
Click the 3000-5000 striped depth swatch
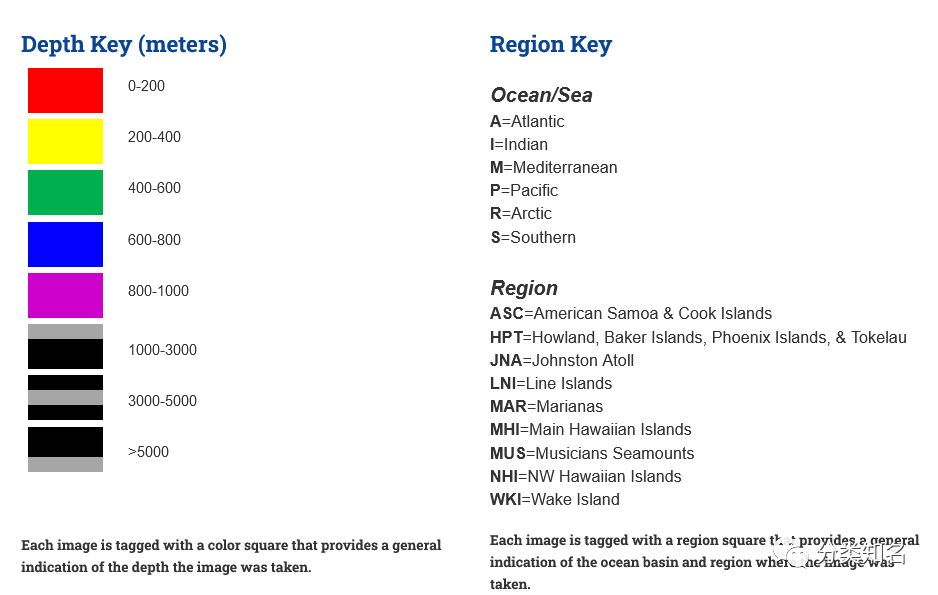click(x=65, y=397)
